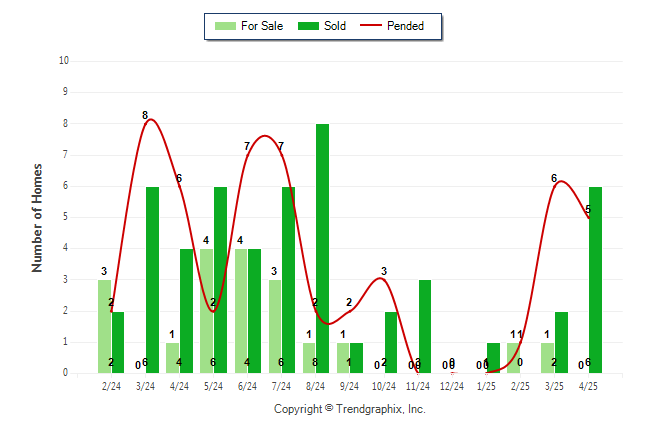
Task: Select the 'Sold' legend label
Action: pos(335,26)
